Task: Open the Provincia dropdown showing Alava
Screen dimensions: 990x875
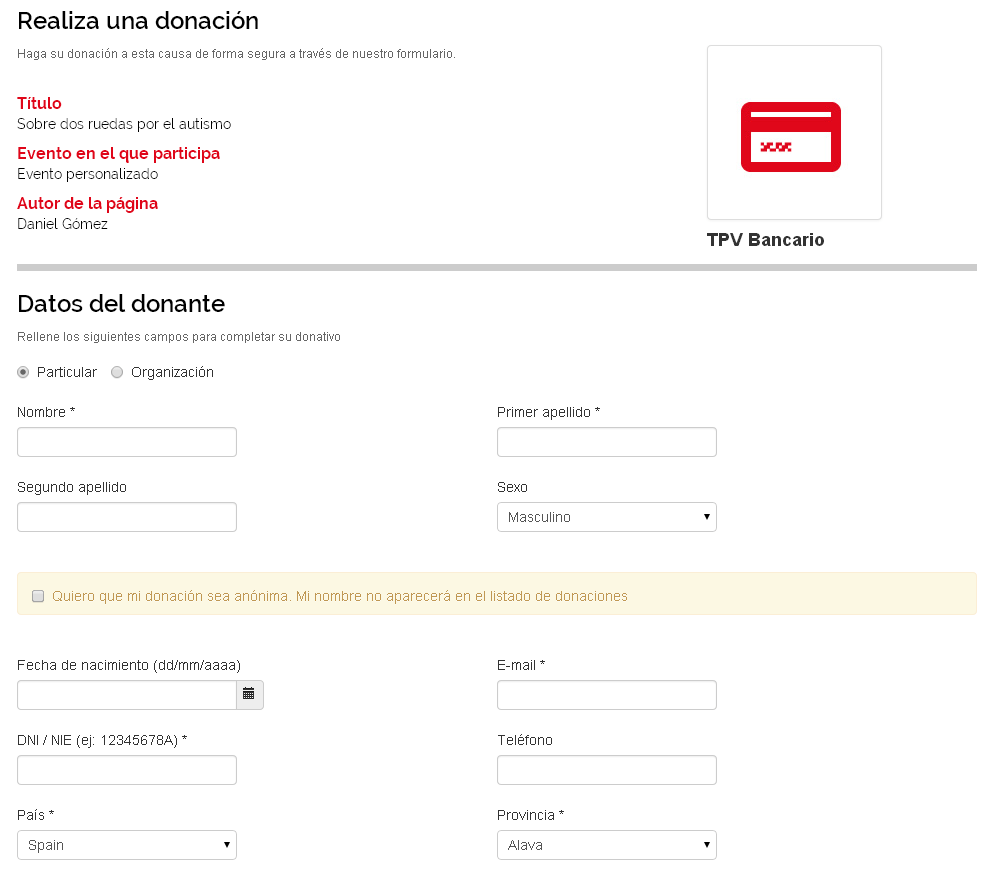Action: (x=606, y=845)
